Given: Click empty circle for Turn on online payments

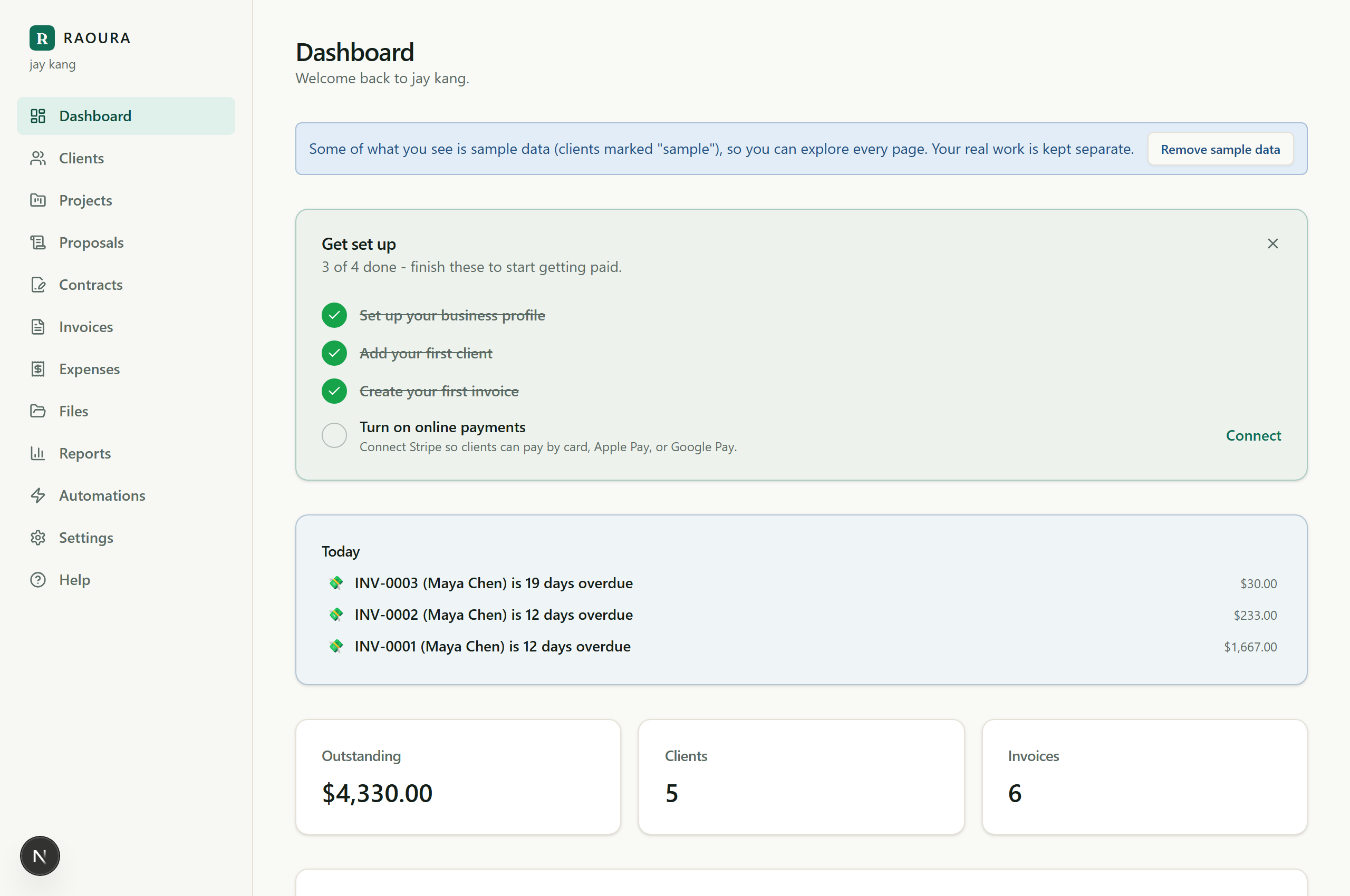Looking at the screenshot, I should (334, 436).
